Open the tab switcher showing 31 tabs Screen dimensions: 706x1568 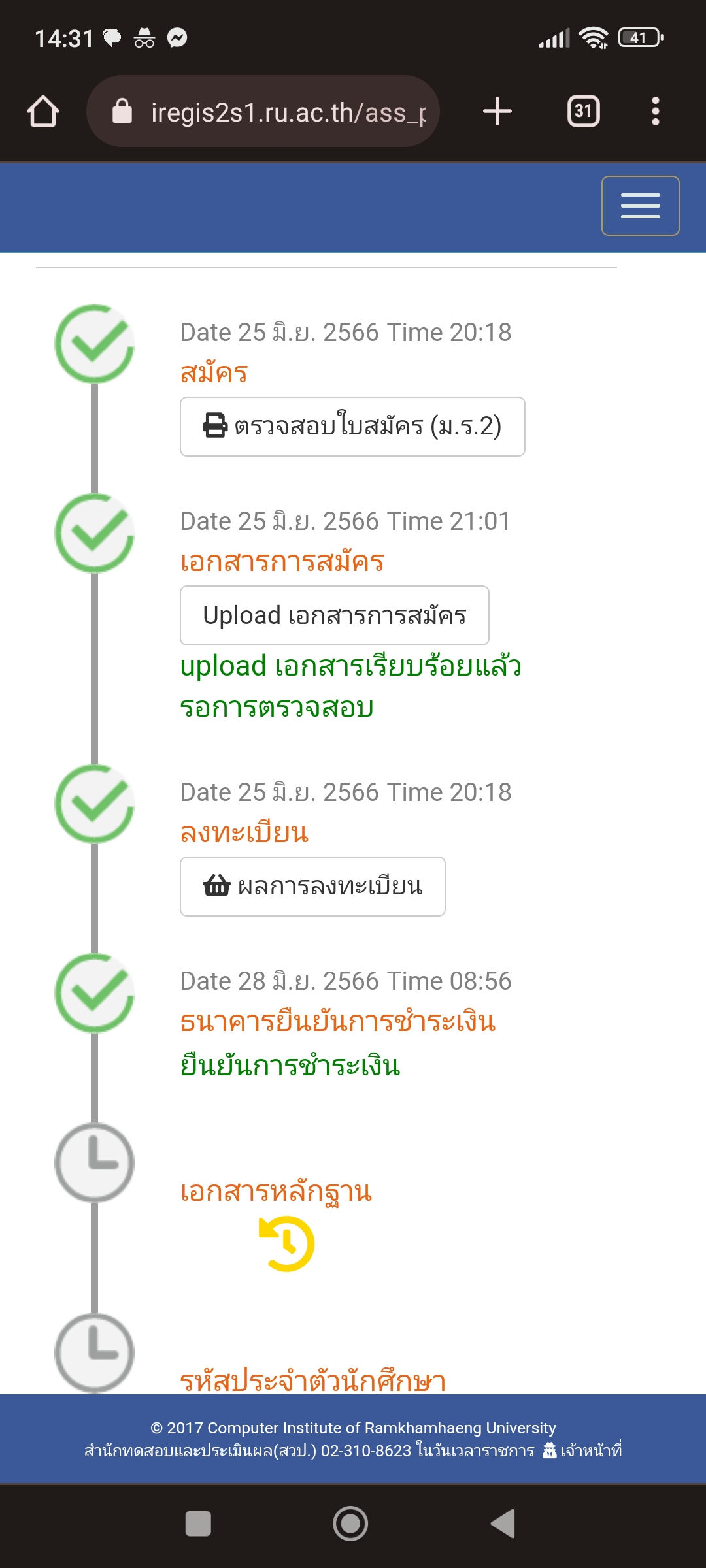point(584,111)
